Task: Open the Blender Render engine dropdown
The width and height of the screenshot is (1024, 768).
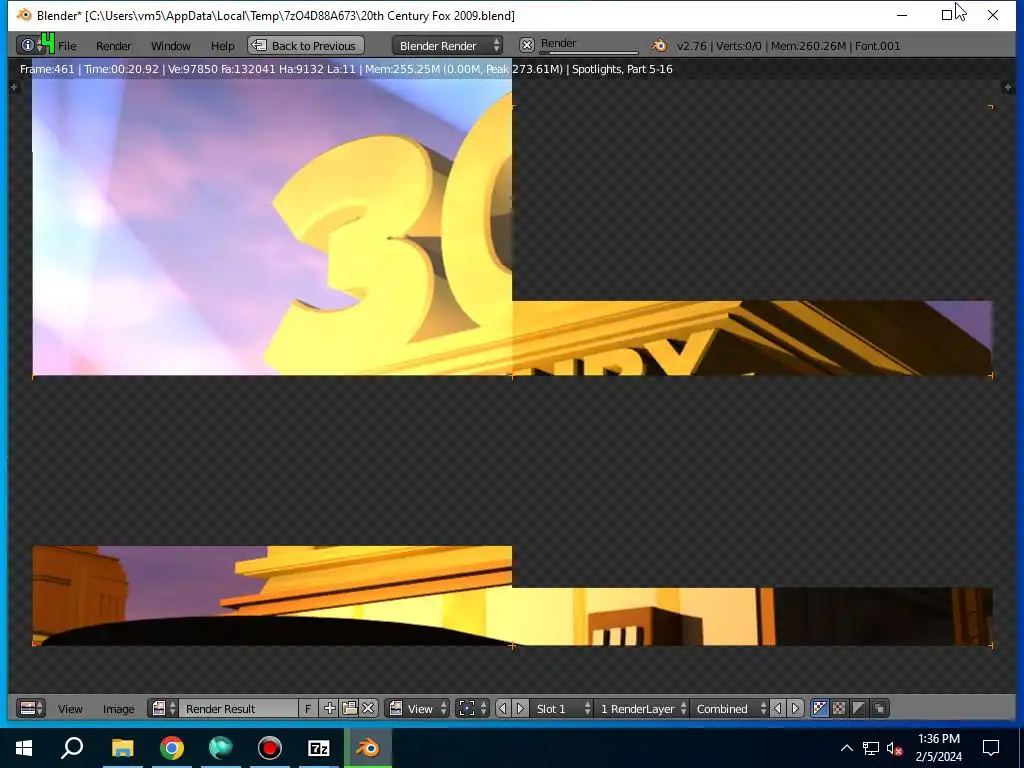Action: (447, 46)
